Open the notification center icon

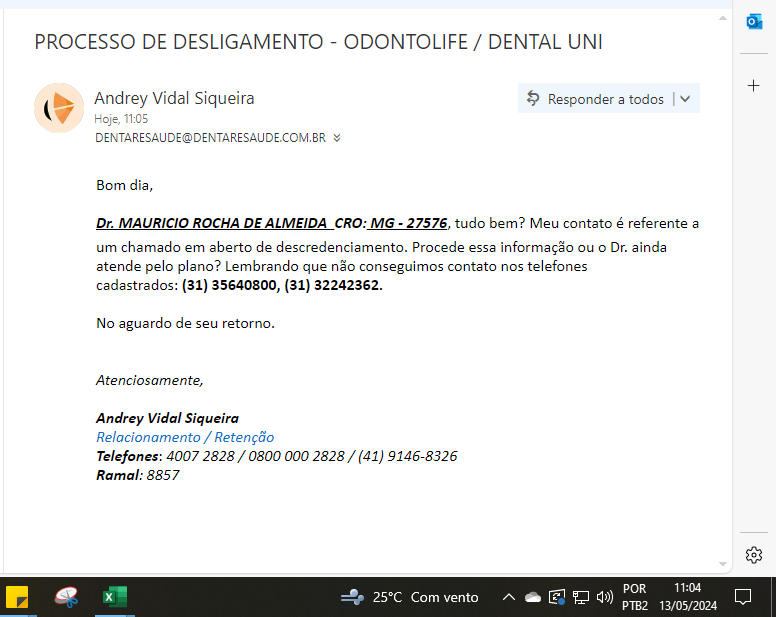743,597
